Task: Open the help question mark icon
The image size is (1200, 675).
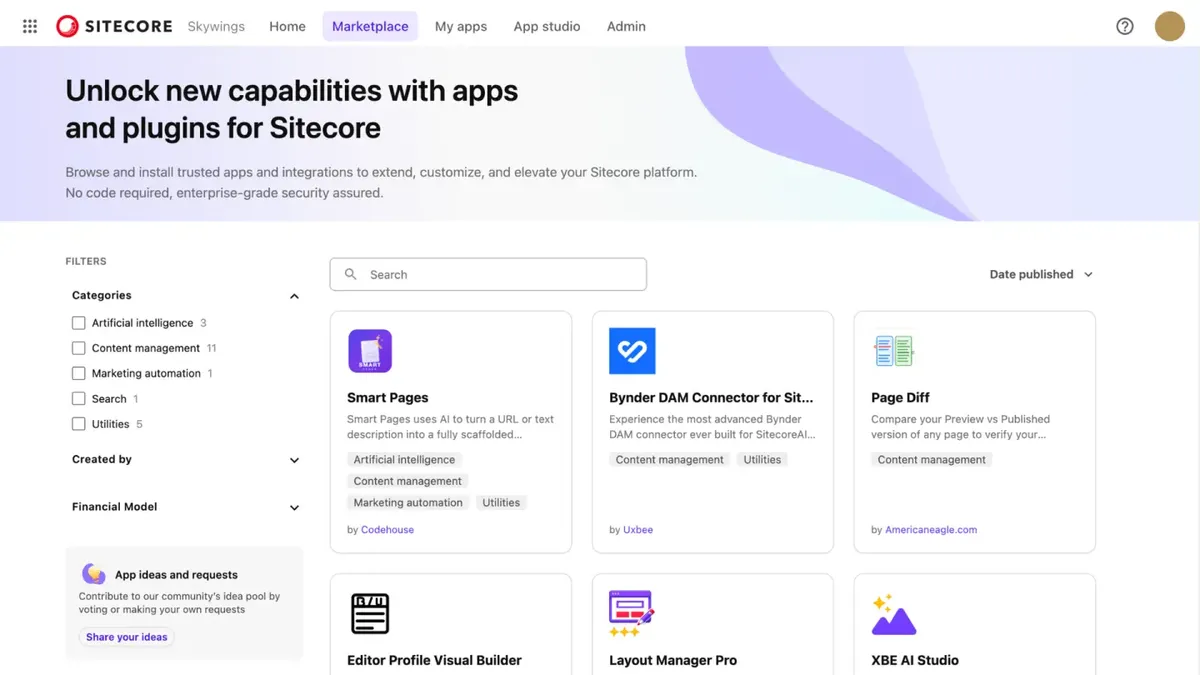Action: 1125,27
